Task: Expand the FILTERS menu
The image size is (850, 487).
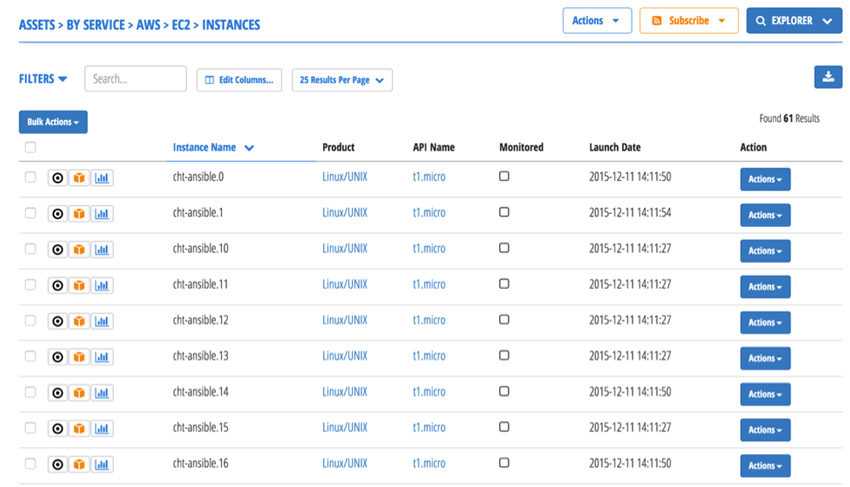Action: click(43, 79)
